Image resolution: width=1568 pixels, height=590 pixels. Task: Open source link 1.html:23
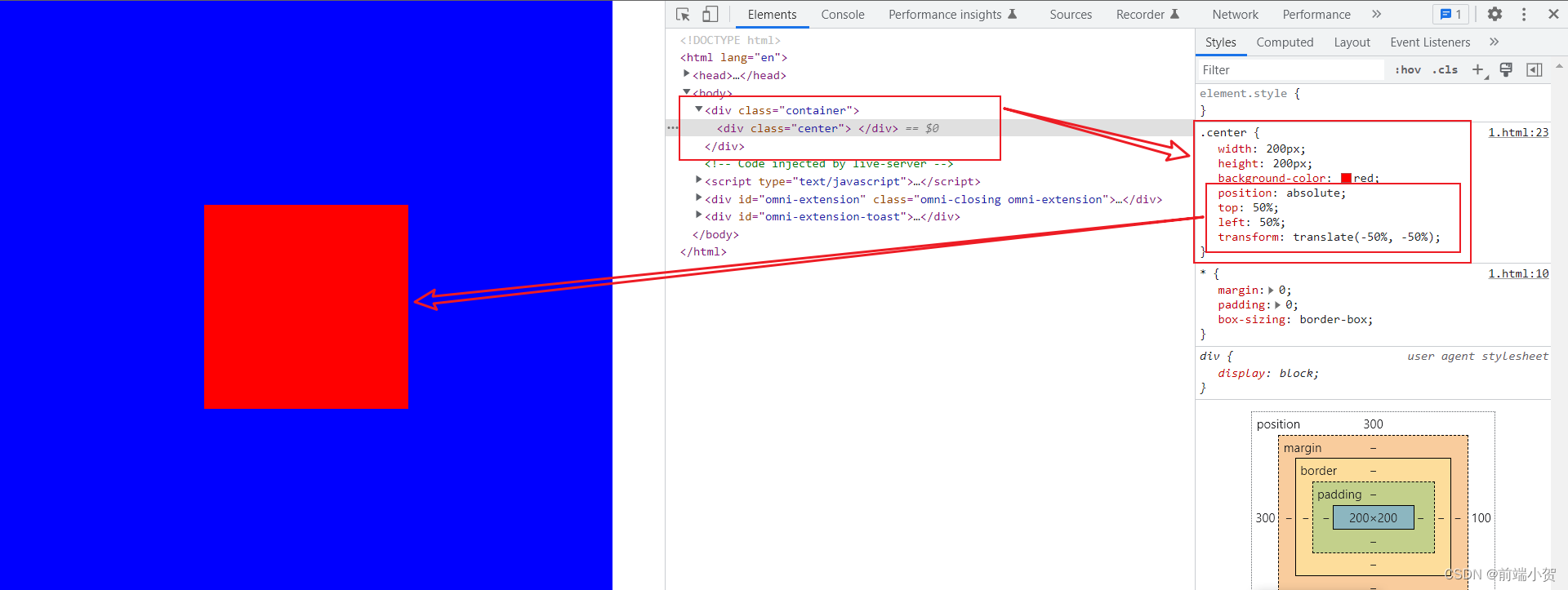coord(1518,132)
